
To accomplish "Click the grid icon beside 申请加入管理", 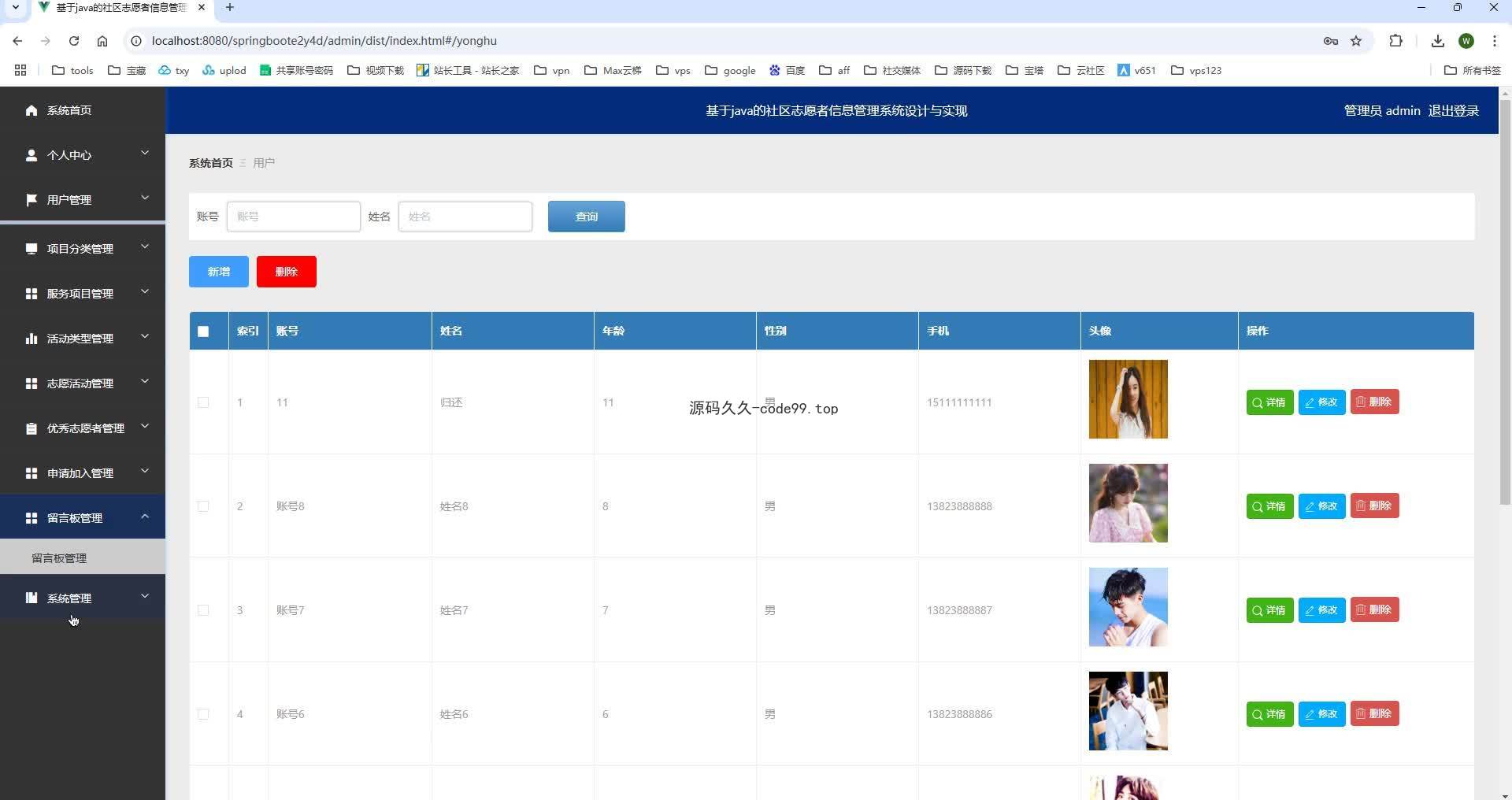I will coord(31,473).
